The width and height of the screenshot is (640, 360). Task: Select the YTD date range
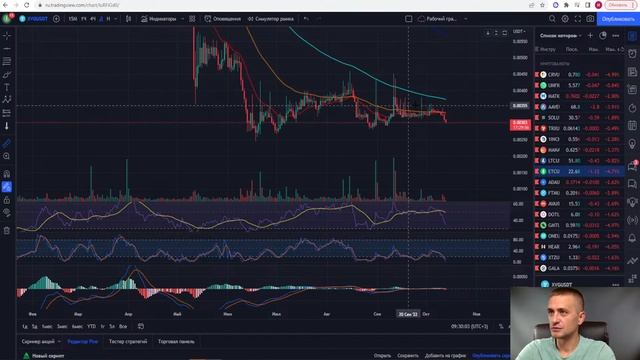click(91, 326)
